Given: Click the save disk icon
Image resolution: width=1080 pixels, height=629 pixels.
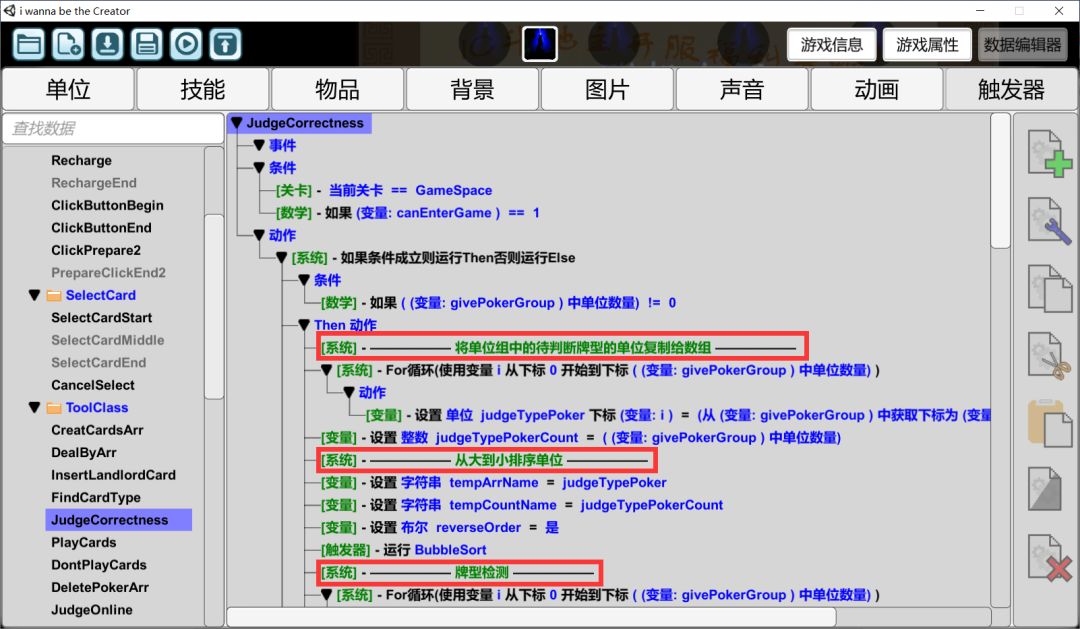Looking at the screenshot, I should (147, 44).
